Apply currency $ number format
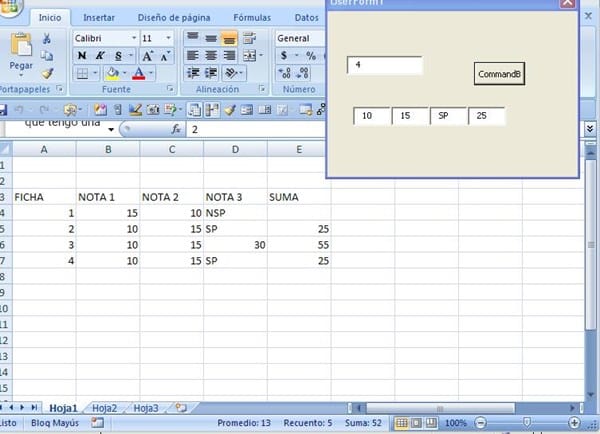The width and height of the screenshot is (600, 434). 284,56
